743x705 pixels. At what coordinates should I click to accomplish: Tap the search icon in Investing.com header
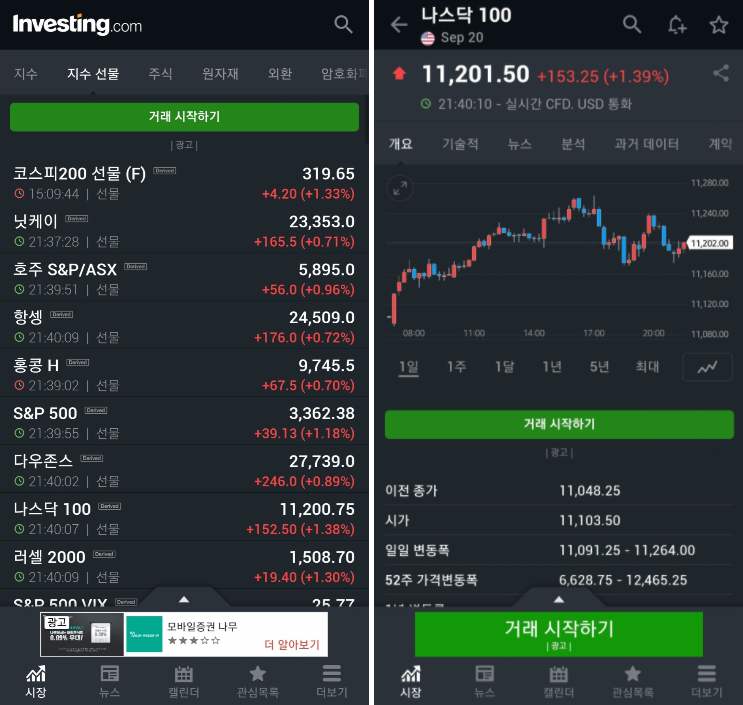(x=343, y=24)
